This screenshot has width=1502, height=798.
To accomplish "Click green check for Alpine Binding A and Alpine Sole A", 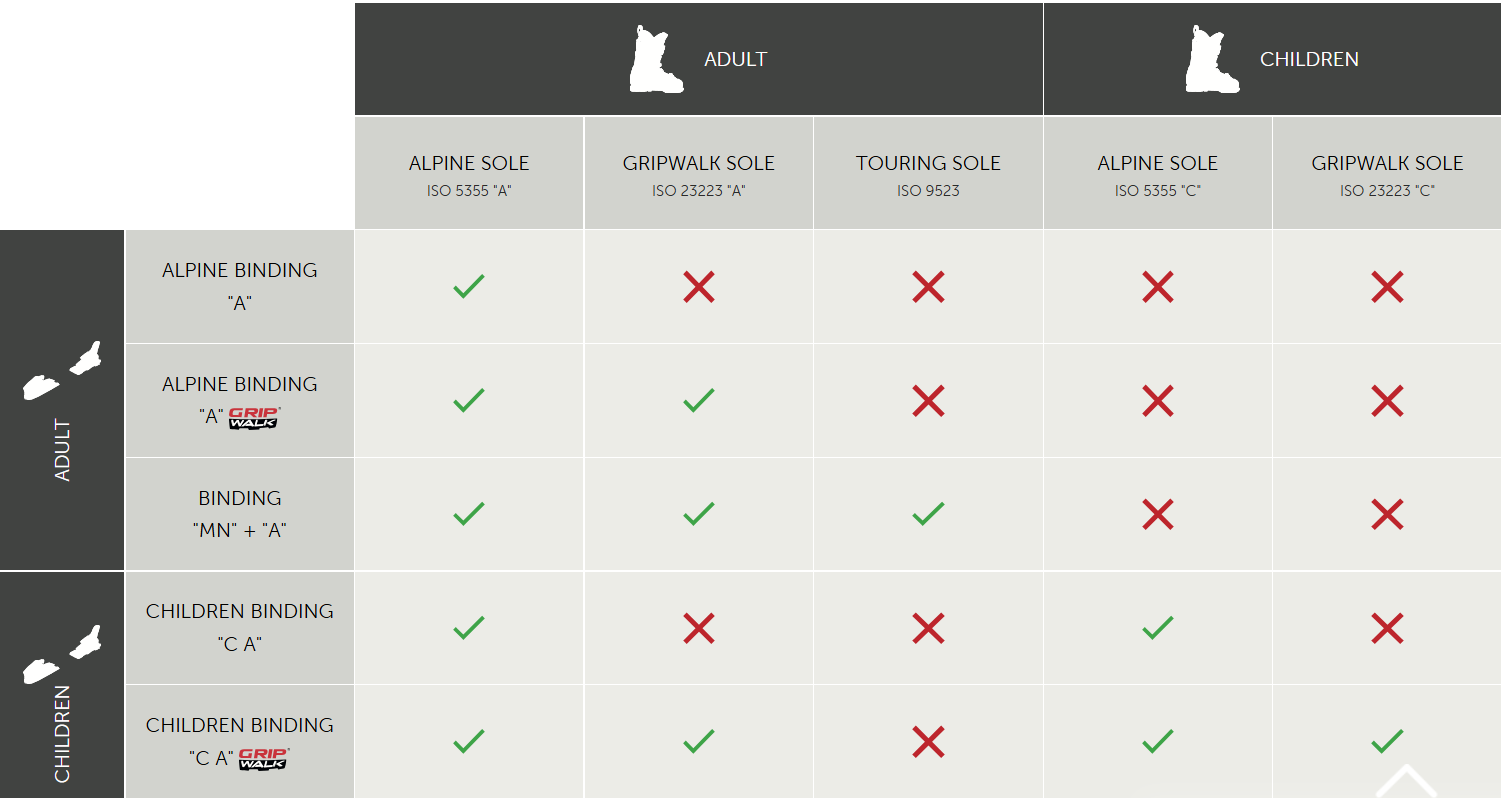I will [x=469, y=287].
